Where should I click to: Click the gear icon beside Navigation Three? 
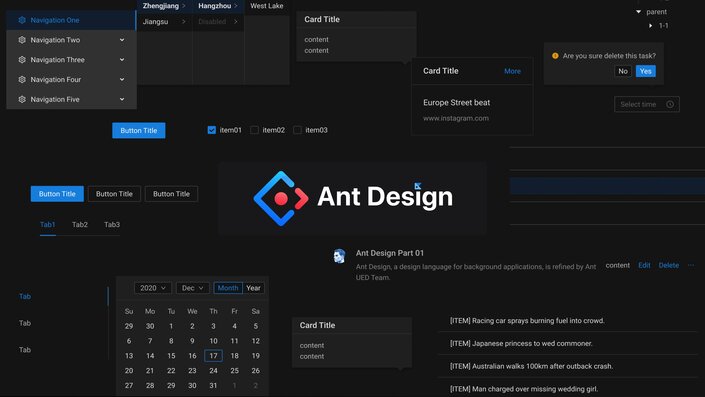point(22,59)
